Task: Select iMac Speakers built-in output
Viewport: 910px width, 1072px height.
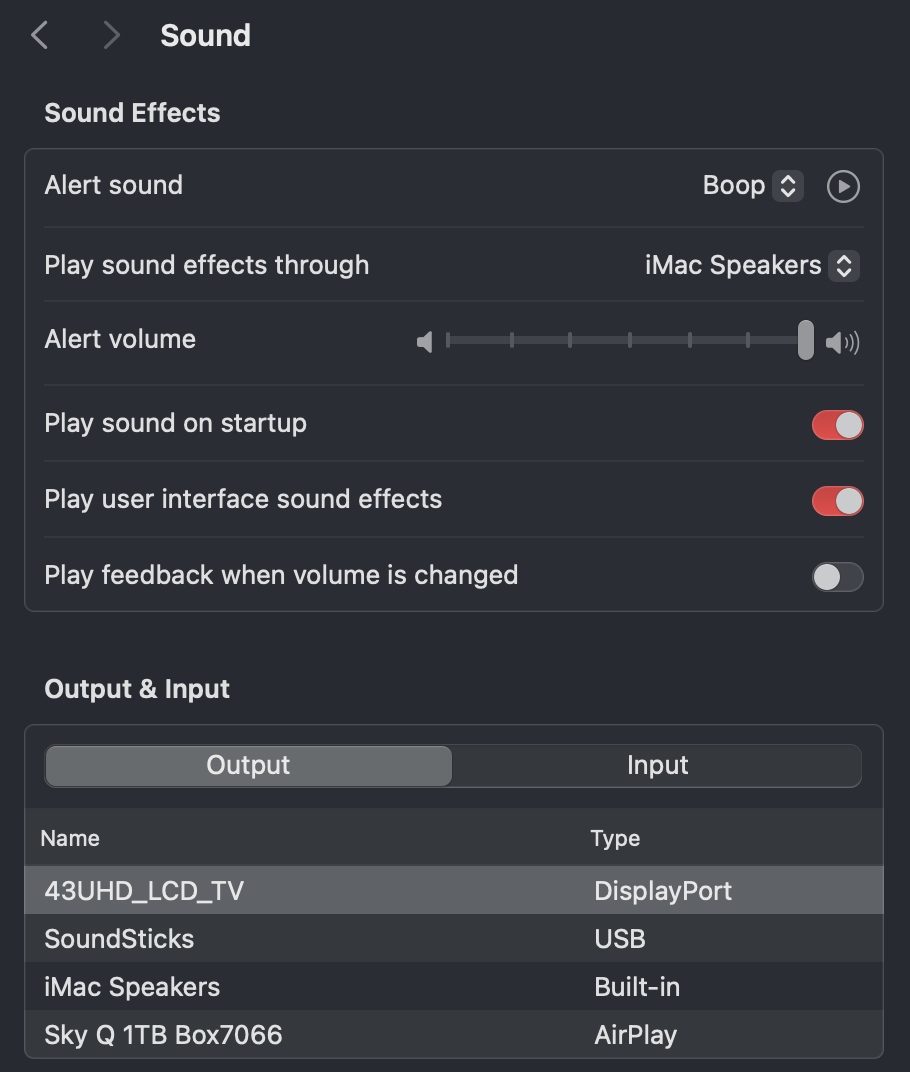Action: tap(132, 987)
